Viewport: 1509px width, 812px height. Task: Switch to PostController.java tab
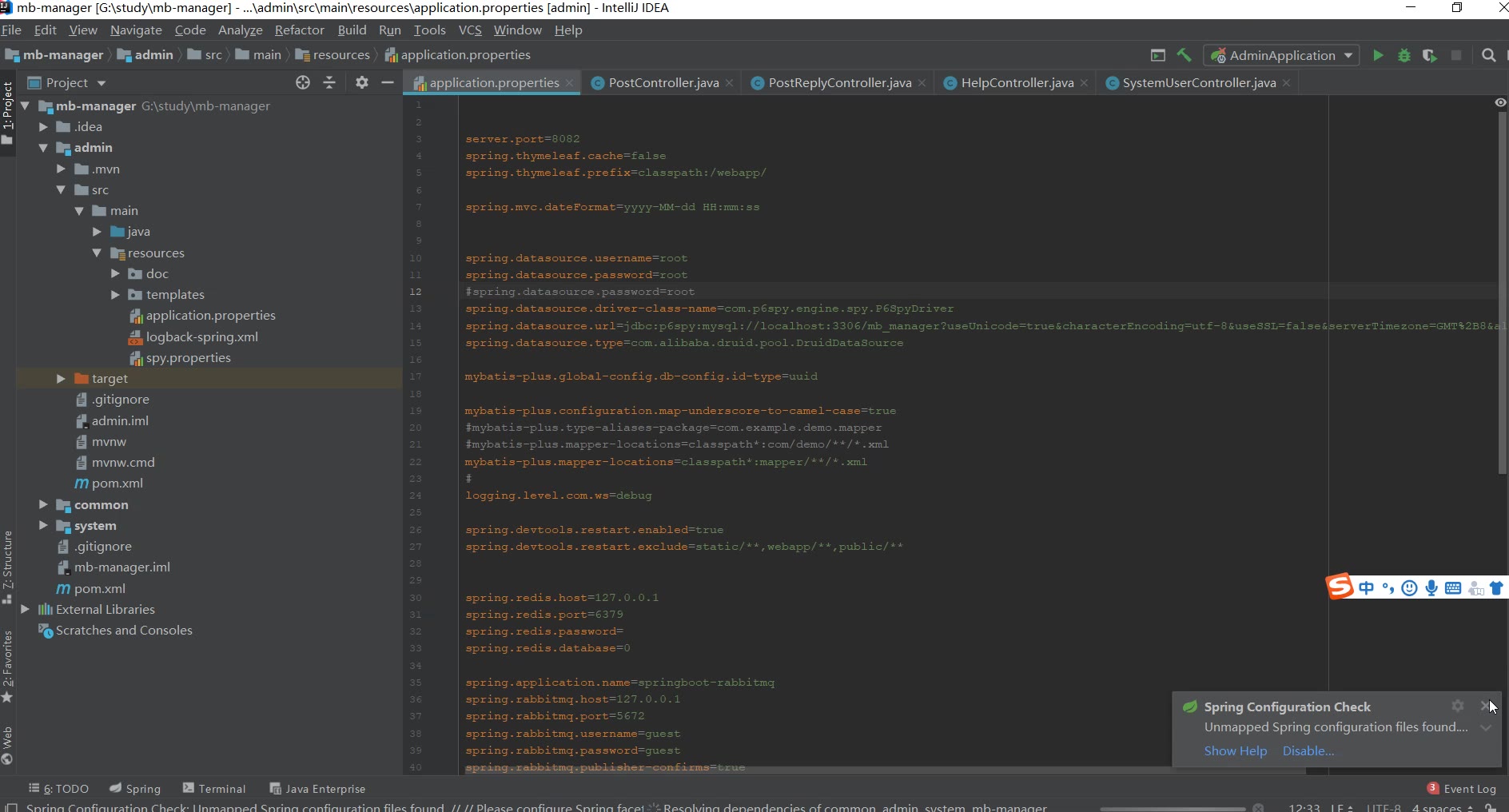point(663,82)
